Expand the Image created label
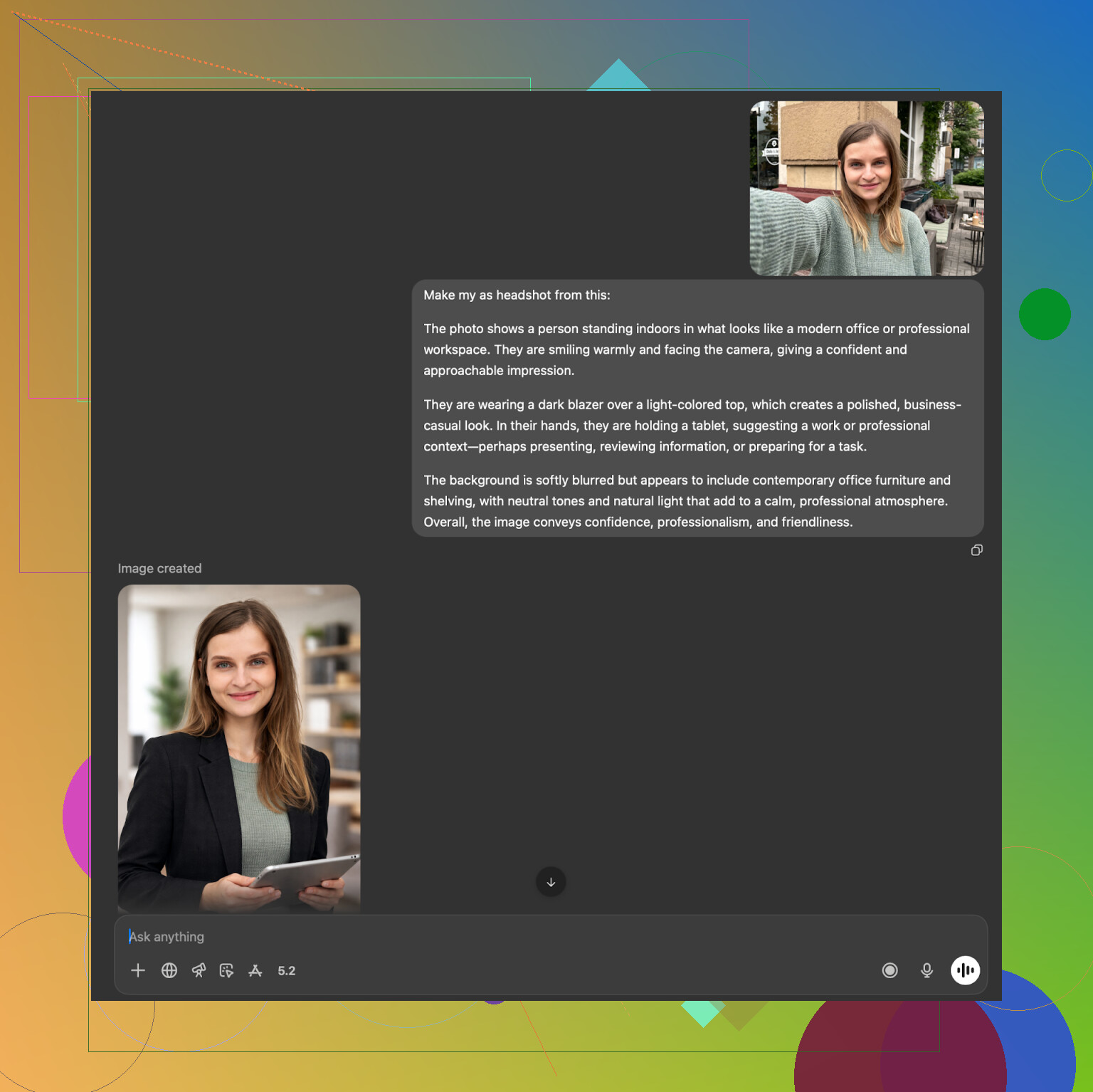 159,568
